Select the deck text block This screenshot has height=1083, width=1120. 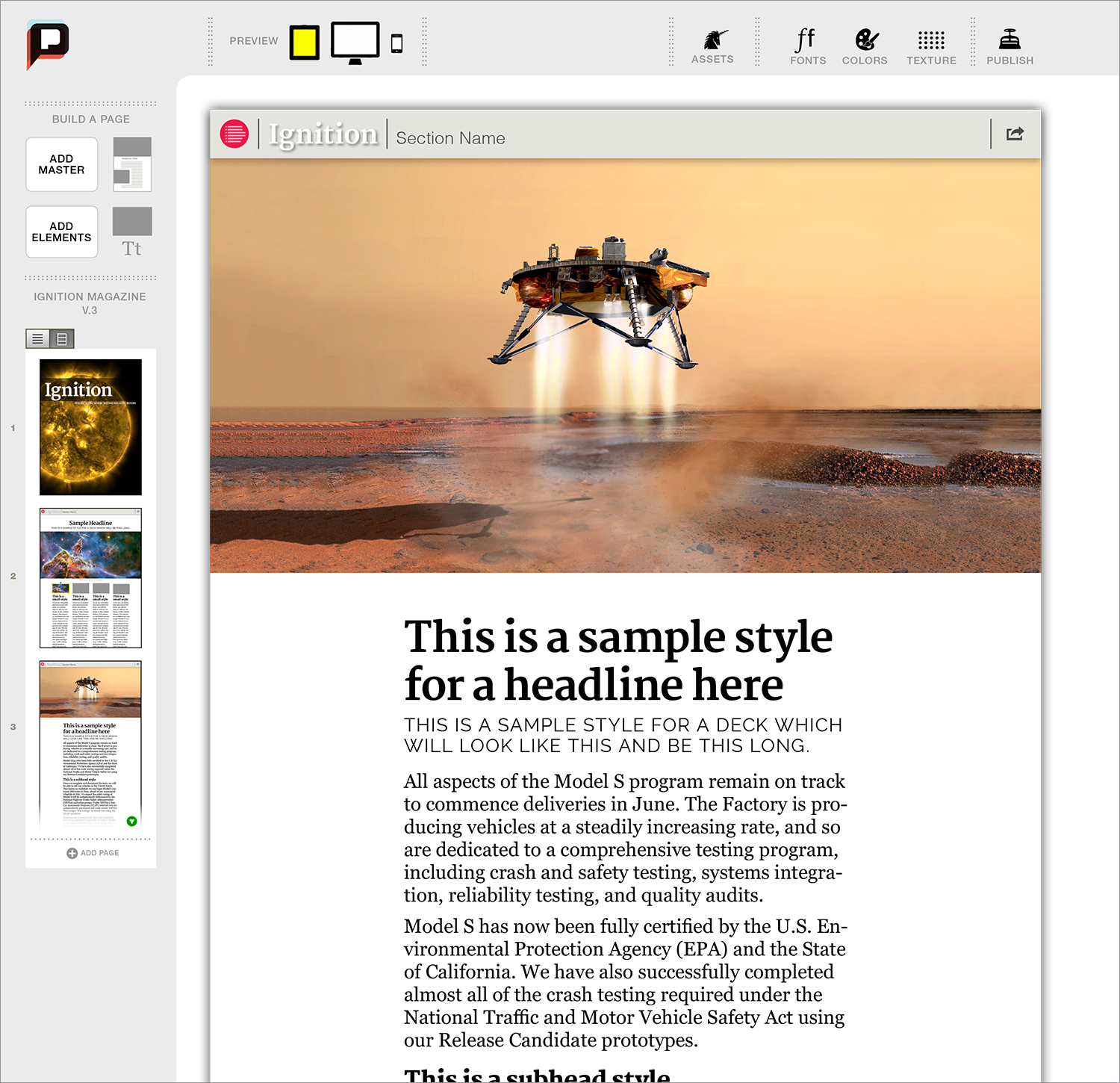tap(623, 736)
